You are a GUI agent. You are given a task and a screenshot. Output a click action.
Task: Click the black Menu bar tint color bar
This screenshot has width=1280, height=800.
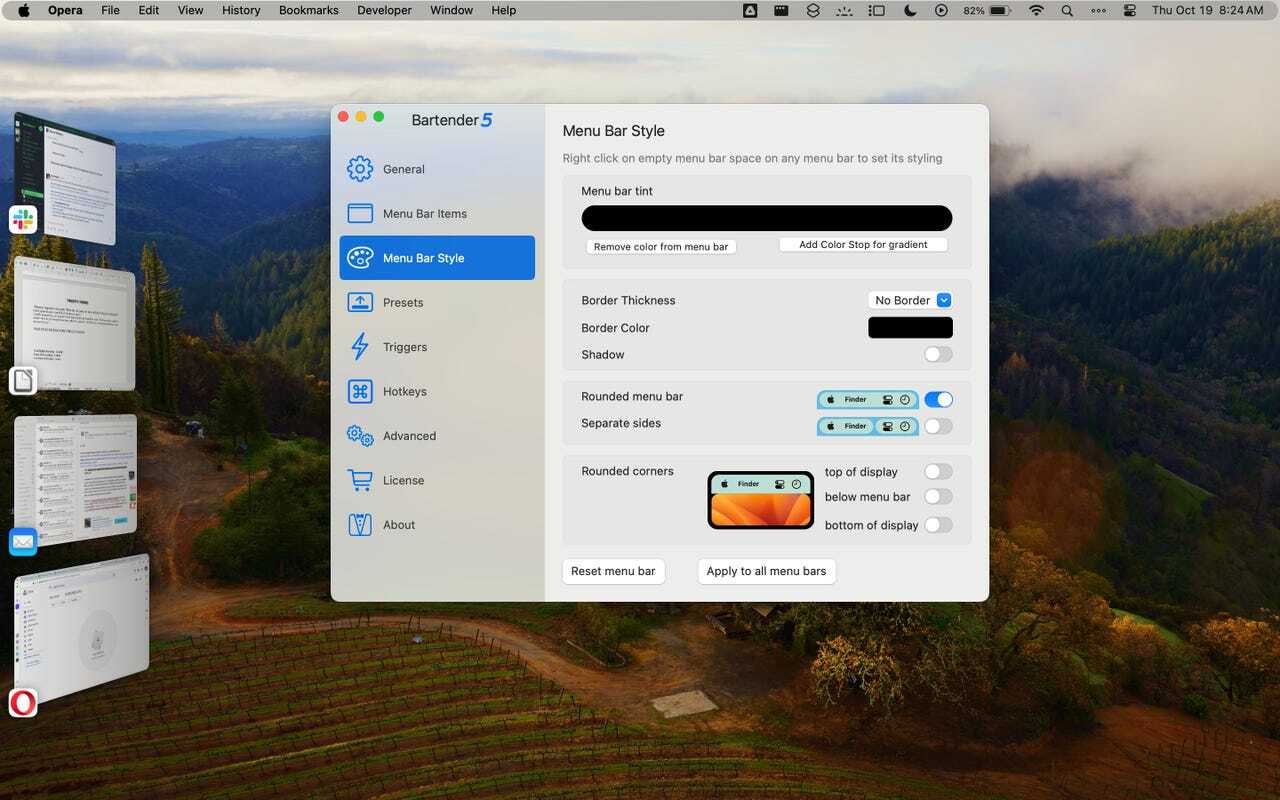[x=767, y=218]
